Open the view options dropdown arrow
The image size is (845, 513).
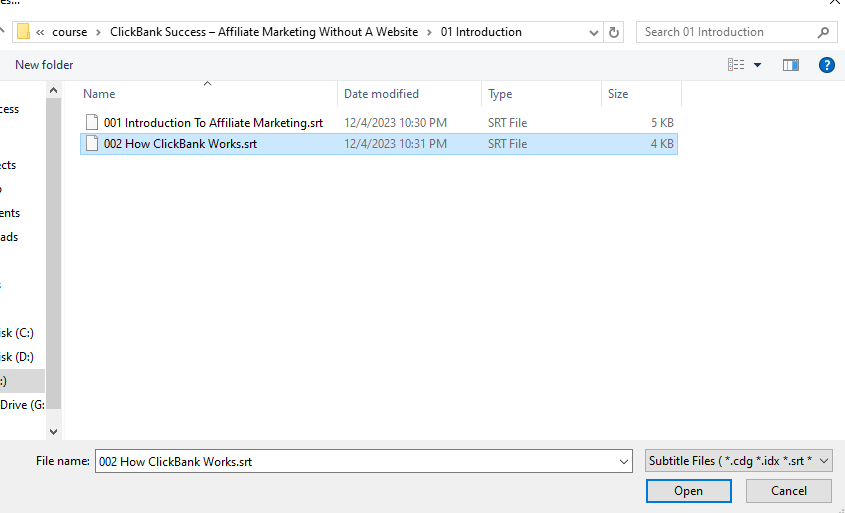[757, 65]
